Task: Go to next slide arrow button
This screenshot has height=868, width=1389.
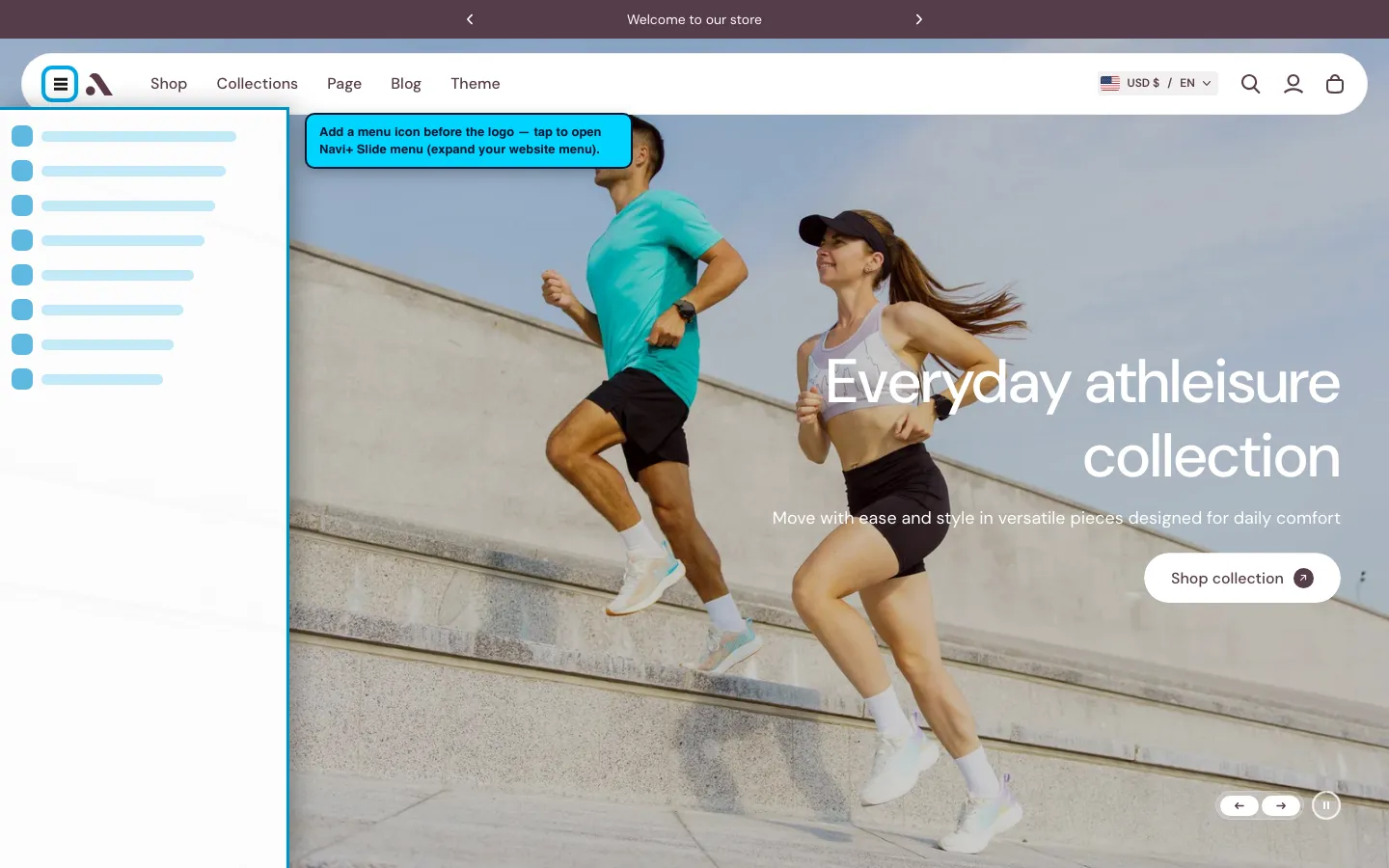Action: 1281,805
